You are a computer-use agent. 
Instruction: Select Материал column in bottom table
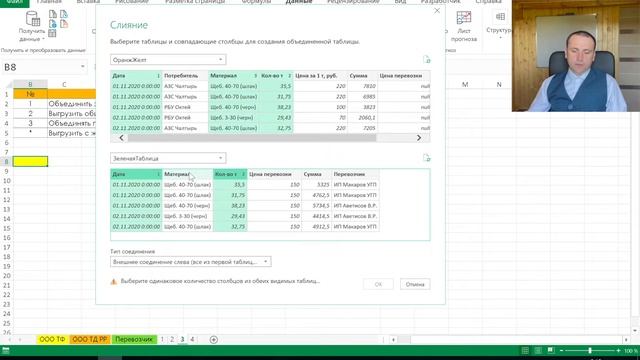[x=188, y=174]
